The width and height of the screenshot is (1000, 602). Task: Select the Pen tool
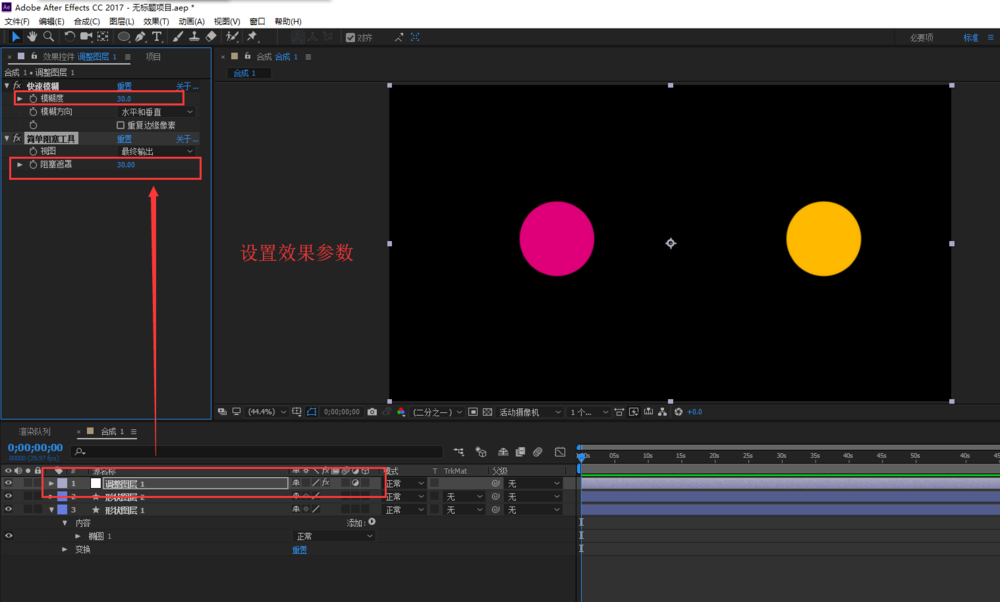140,37
